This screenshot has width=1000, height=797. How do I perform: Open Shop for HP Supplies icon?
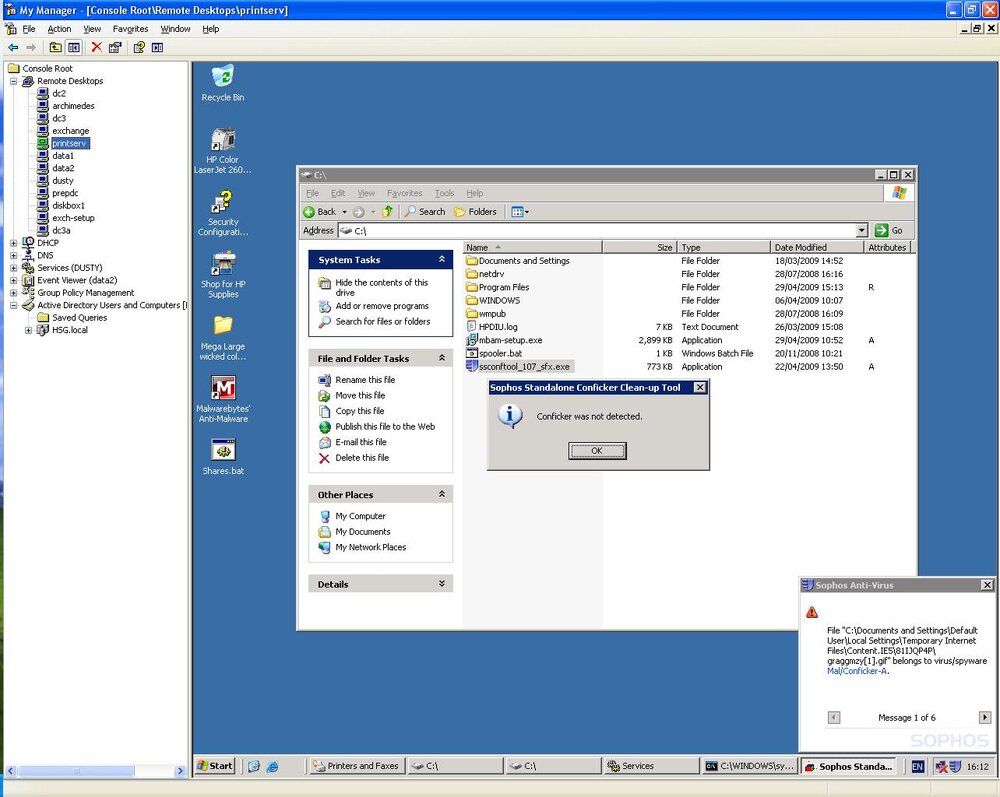223,275
